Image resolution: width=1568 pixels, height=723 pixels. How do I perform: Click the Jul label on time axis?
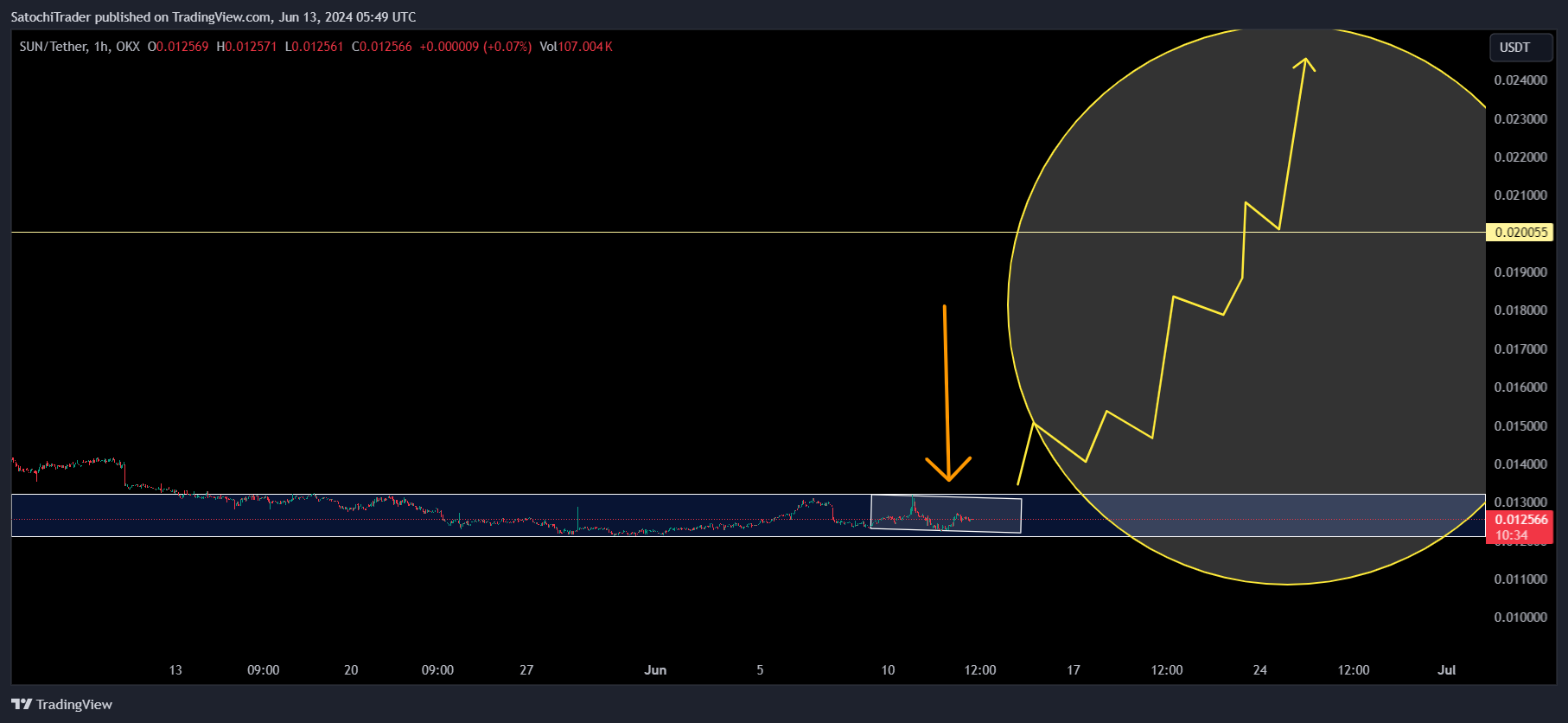(1447, 669)
